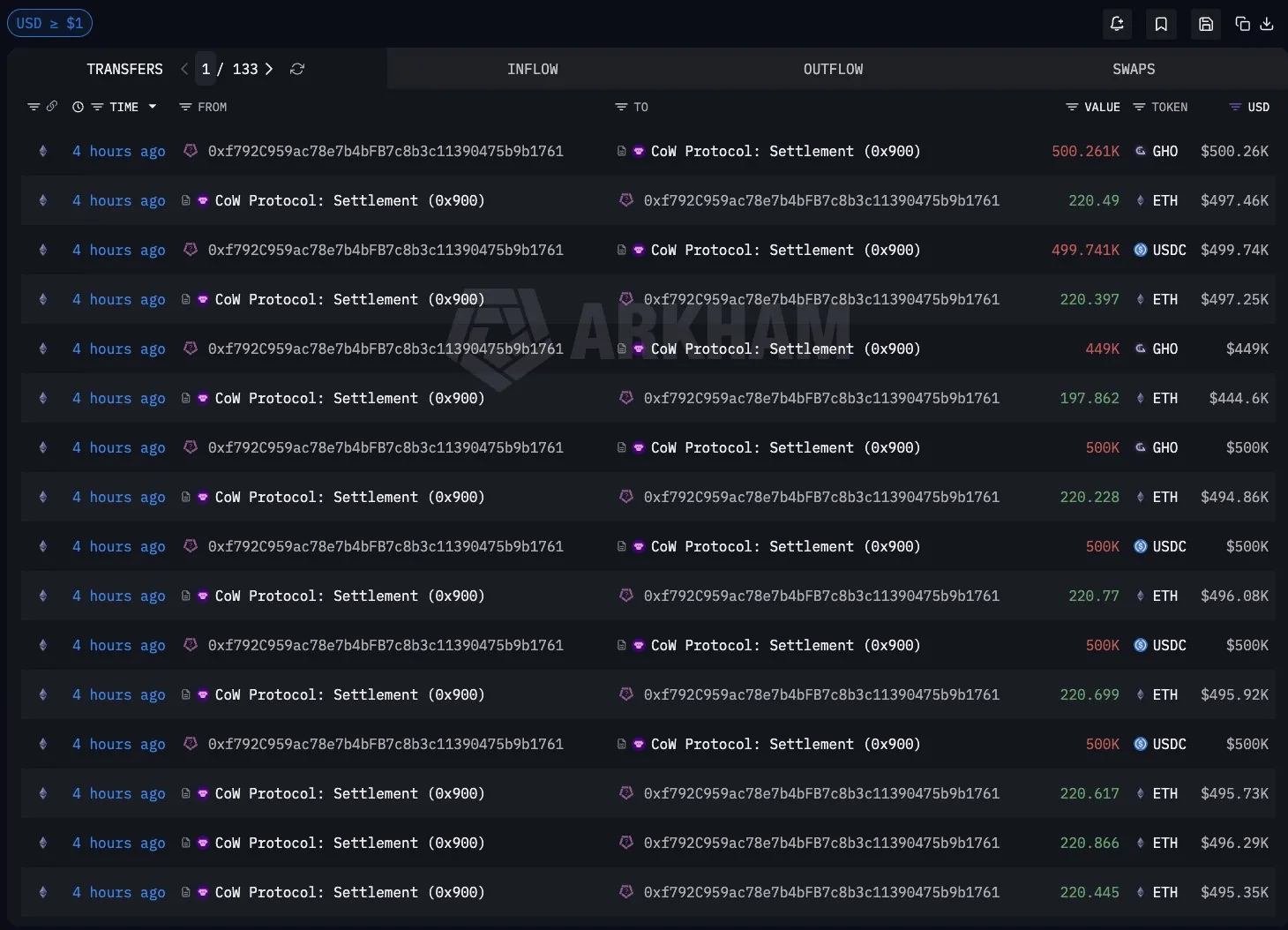Click the copy icon in top right
This screenshot has height=930, width=1288.
tap(1242, 24)
